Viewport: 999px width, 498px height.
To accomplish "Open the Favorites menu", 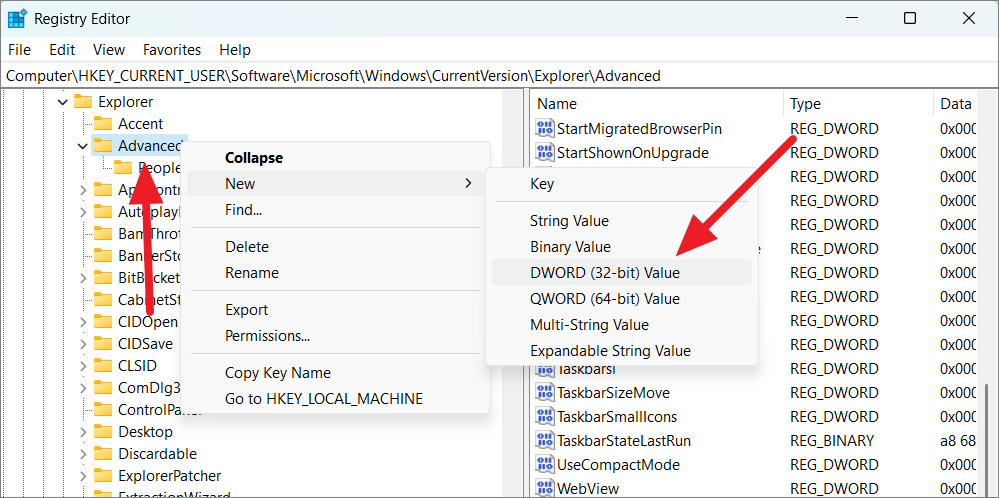I will click(172, 50).
